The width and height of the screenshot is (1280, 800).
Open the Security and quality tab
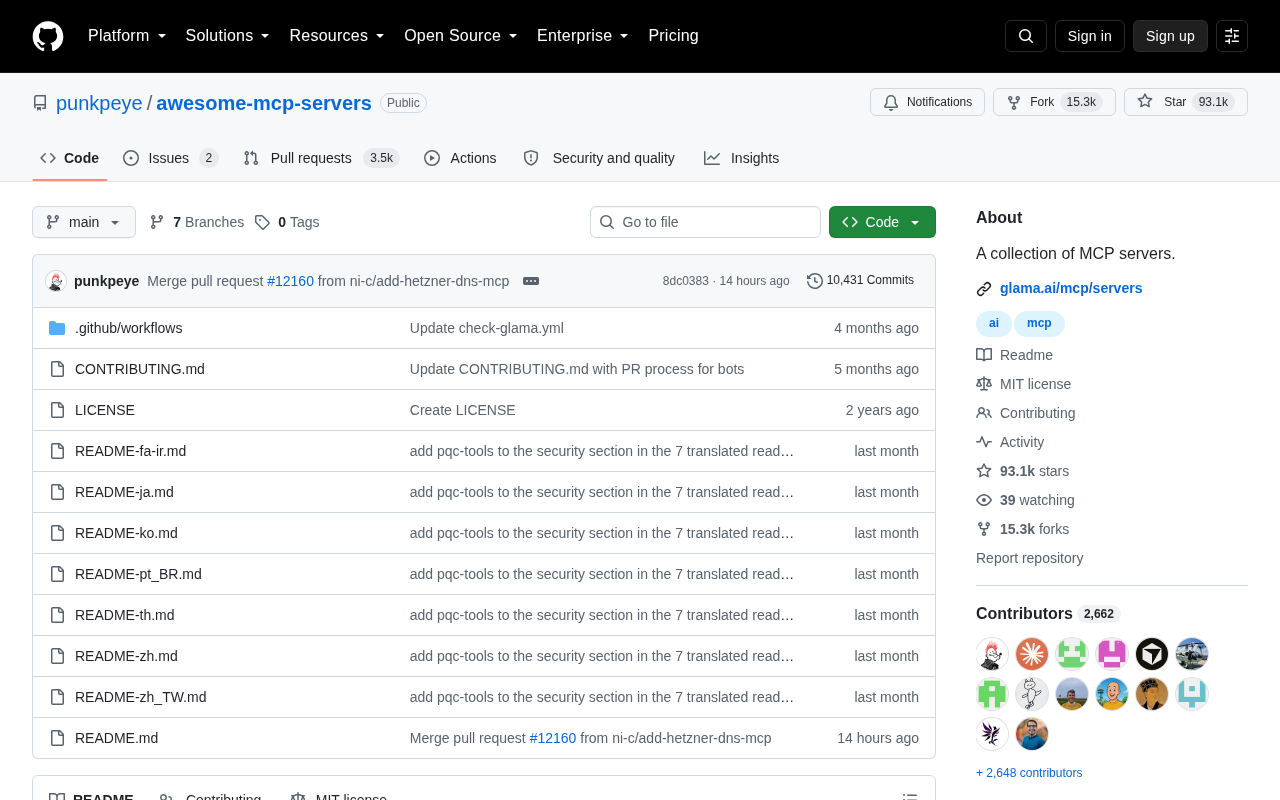pyautogui.click(x=599, y=158)
